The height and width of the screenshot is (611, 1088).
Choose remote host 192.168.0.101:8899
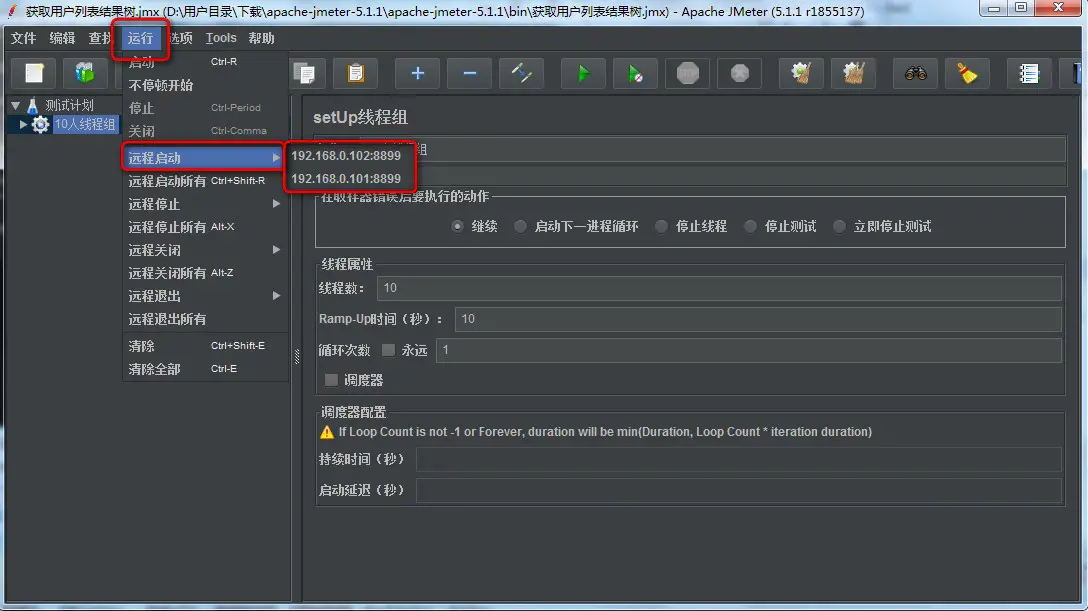346,178
